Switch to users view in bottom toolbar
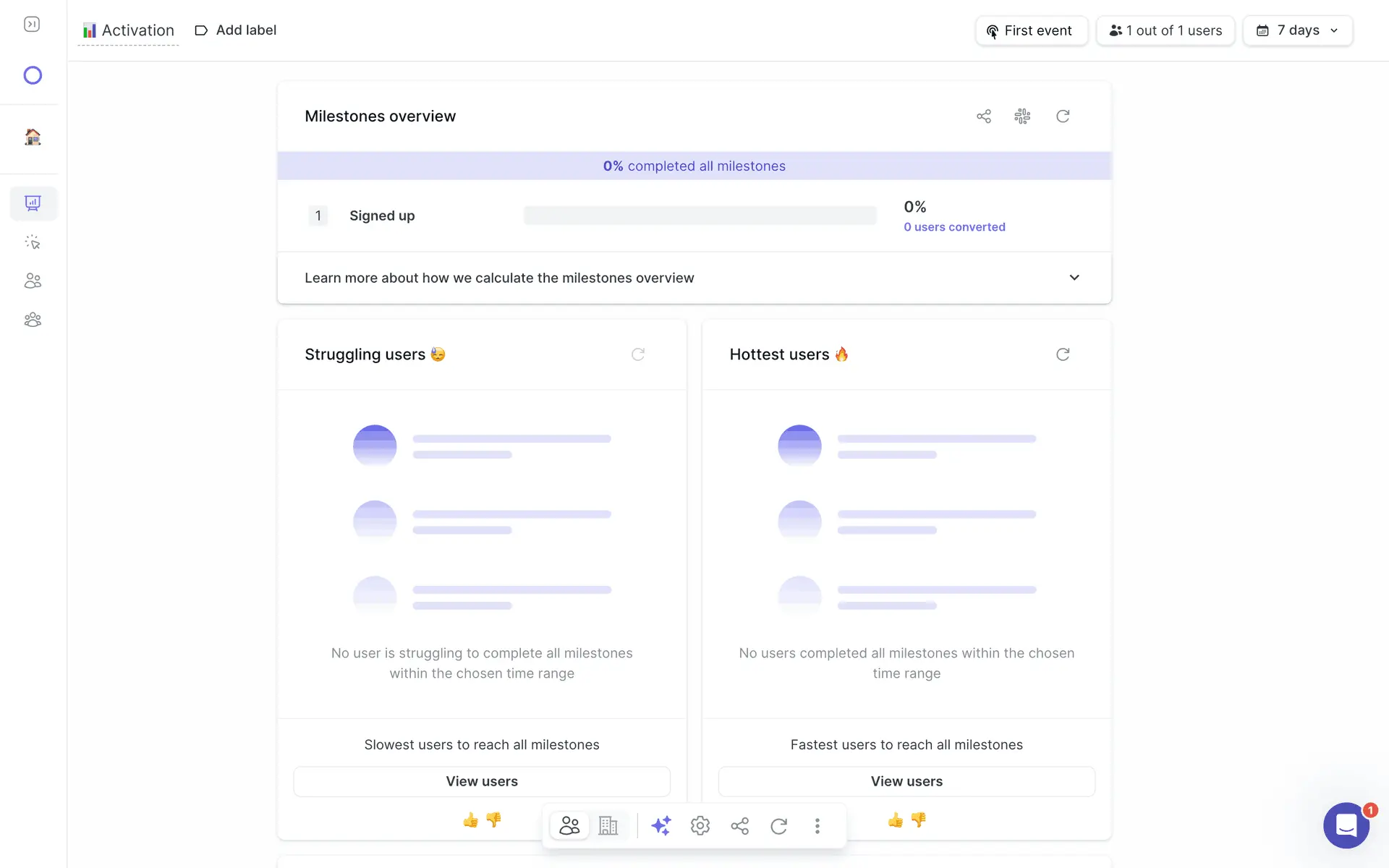 [569, 825]
